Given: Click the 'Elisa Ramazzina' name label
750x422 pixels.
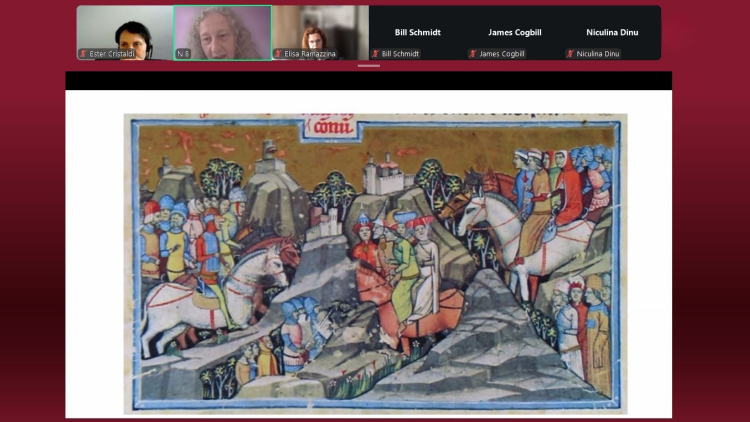Looking at the screenshot, I should 309,54.
